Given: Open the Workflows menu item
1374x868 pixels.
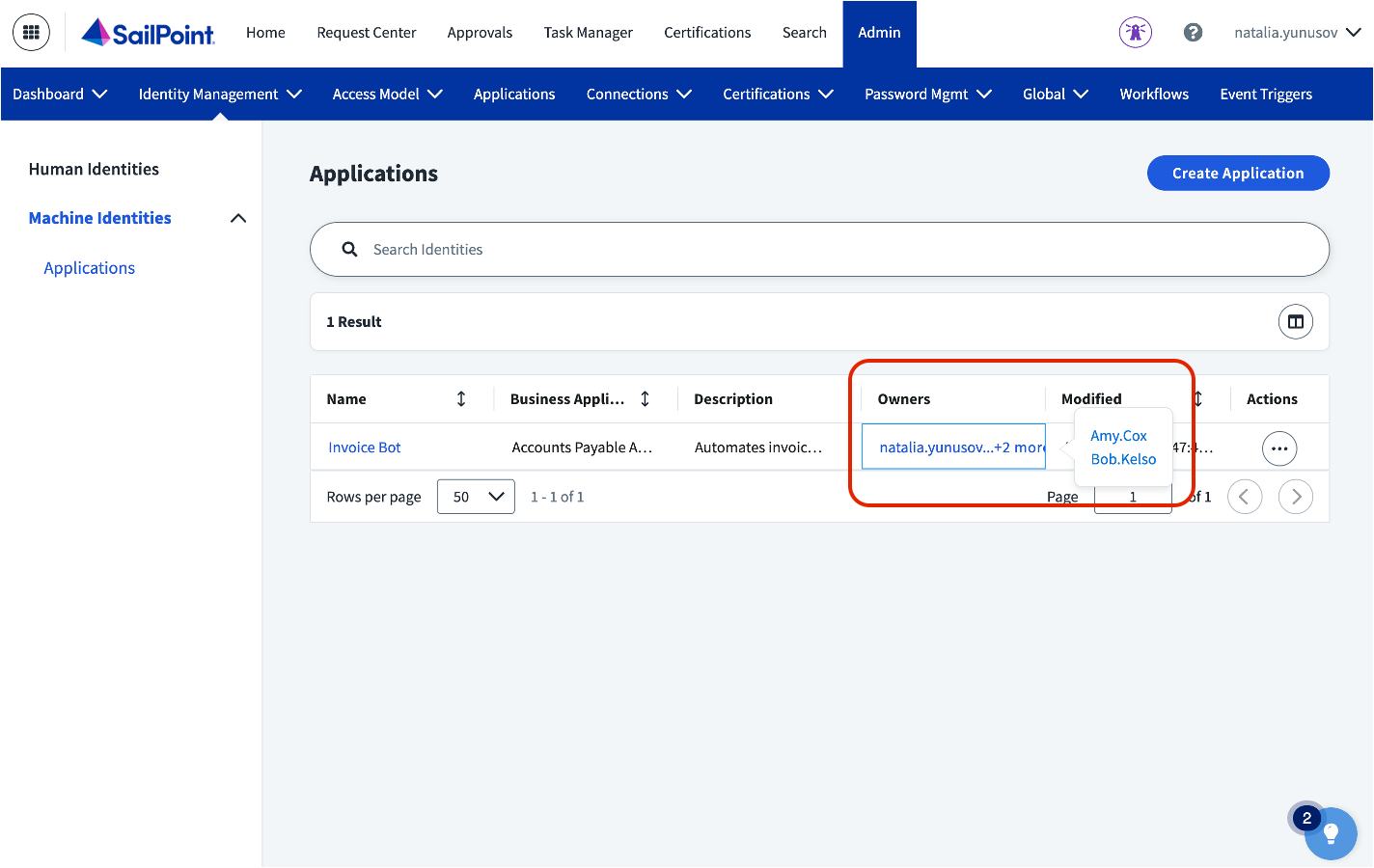Looking at the screenshot, I should point(1154,95).
